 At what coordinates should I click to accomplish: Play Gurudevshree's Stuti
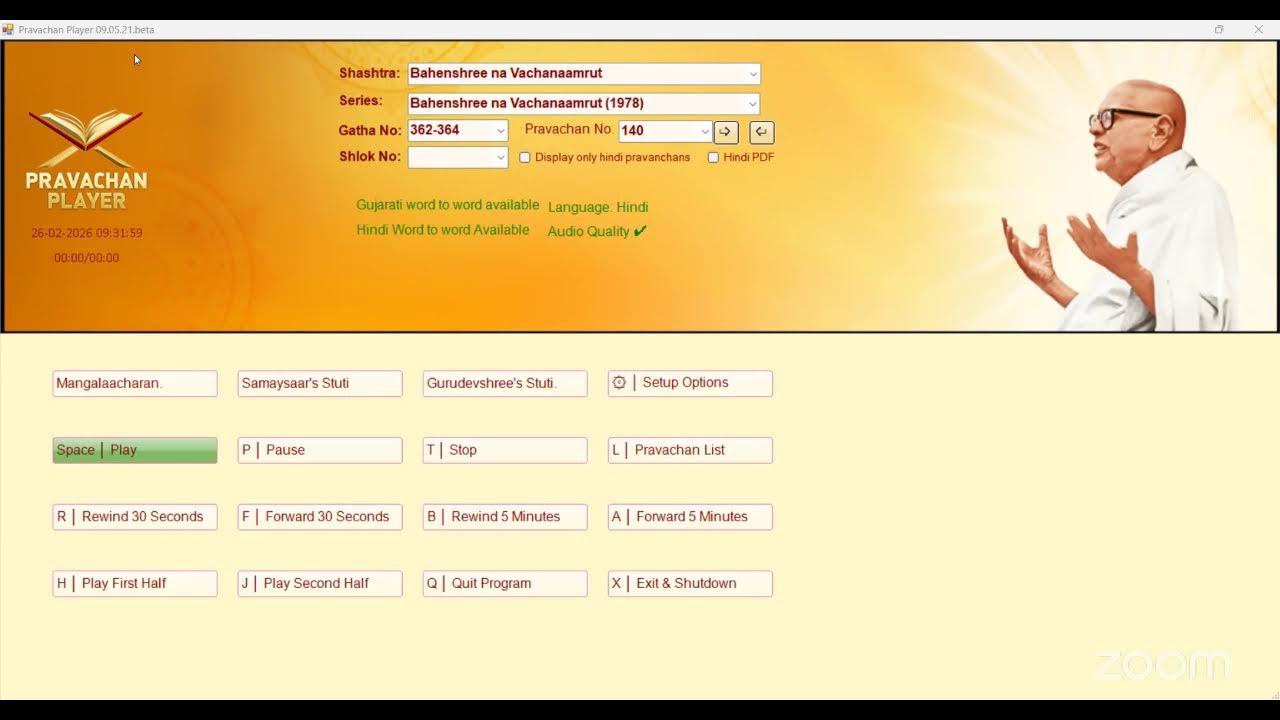tap(505, 383)
